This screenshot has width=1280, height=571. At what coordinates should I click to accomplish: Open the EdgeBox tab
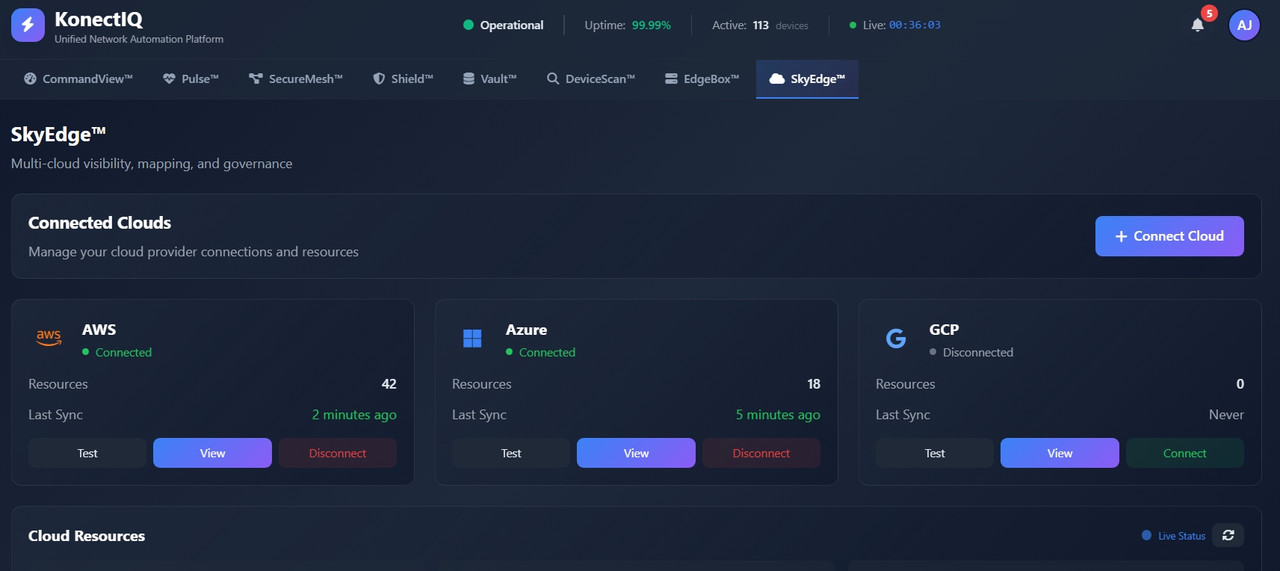tap(702, 79)
